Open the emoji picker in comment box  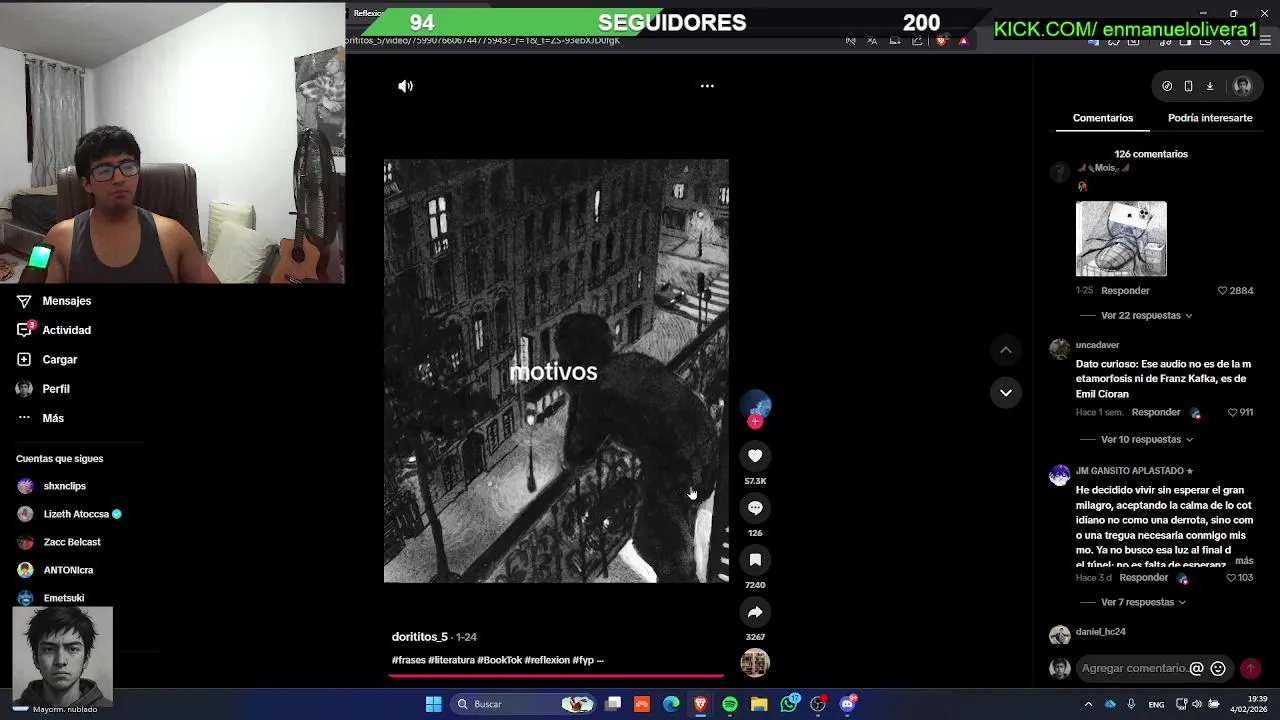[x=1217, y=668]
